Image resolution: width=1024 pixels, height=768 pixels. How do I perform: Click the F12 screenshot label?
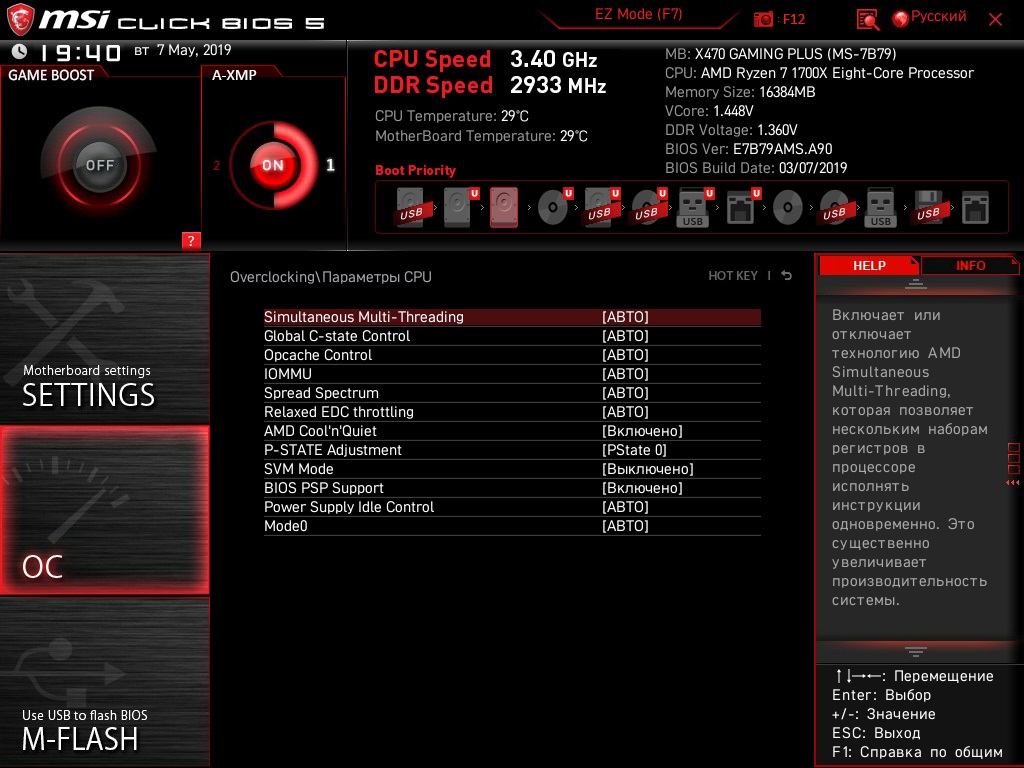point(793,19)
